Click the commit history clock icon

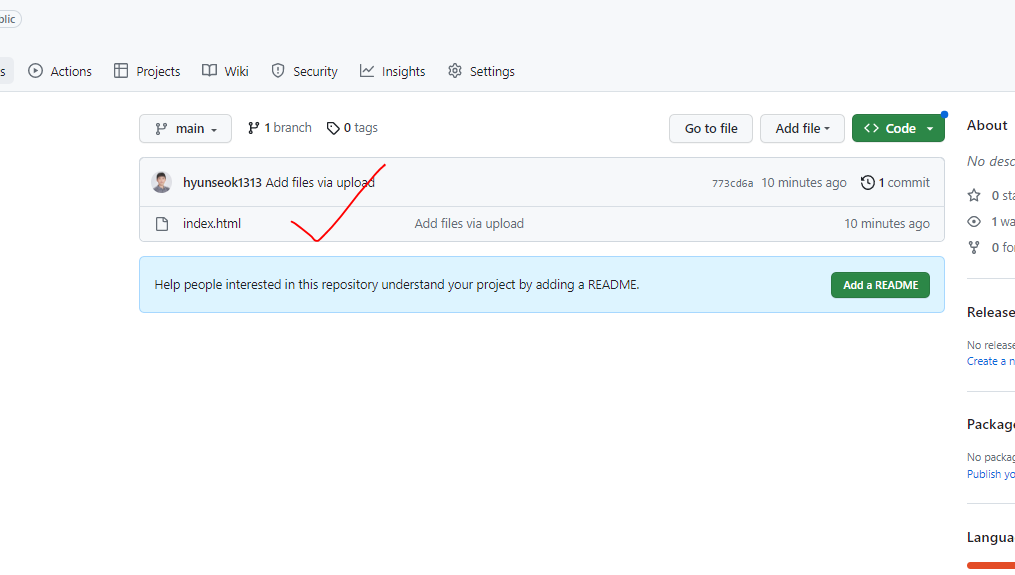867,183
